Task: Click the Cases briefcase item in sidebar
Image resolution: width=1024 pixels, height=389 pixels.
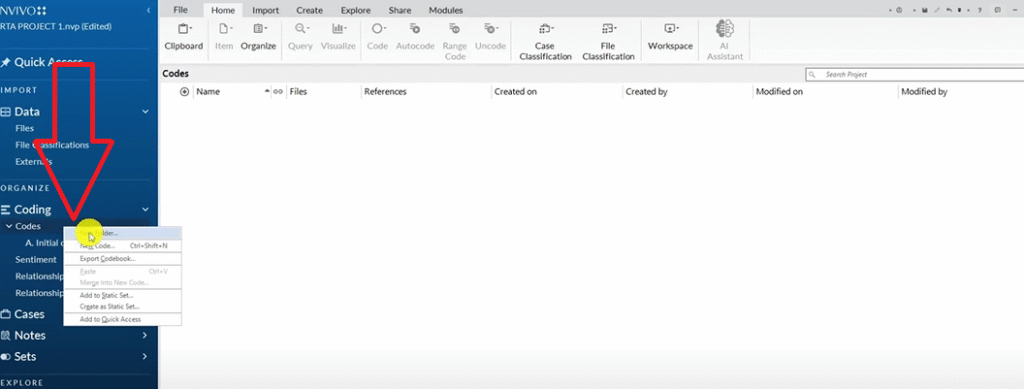Action: (23, 314)
